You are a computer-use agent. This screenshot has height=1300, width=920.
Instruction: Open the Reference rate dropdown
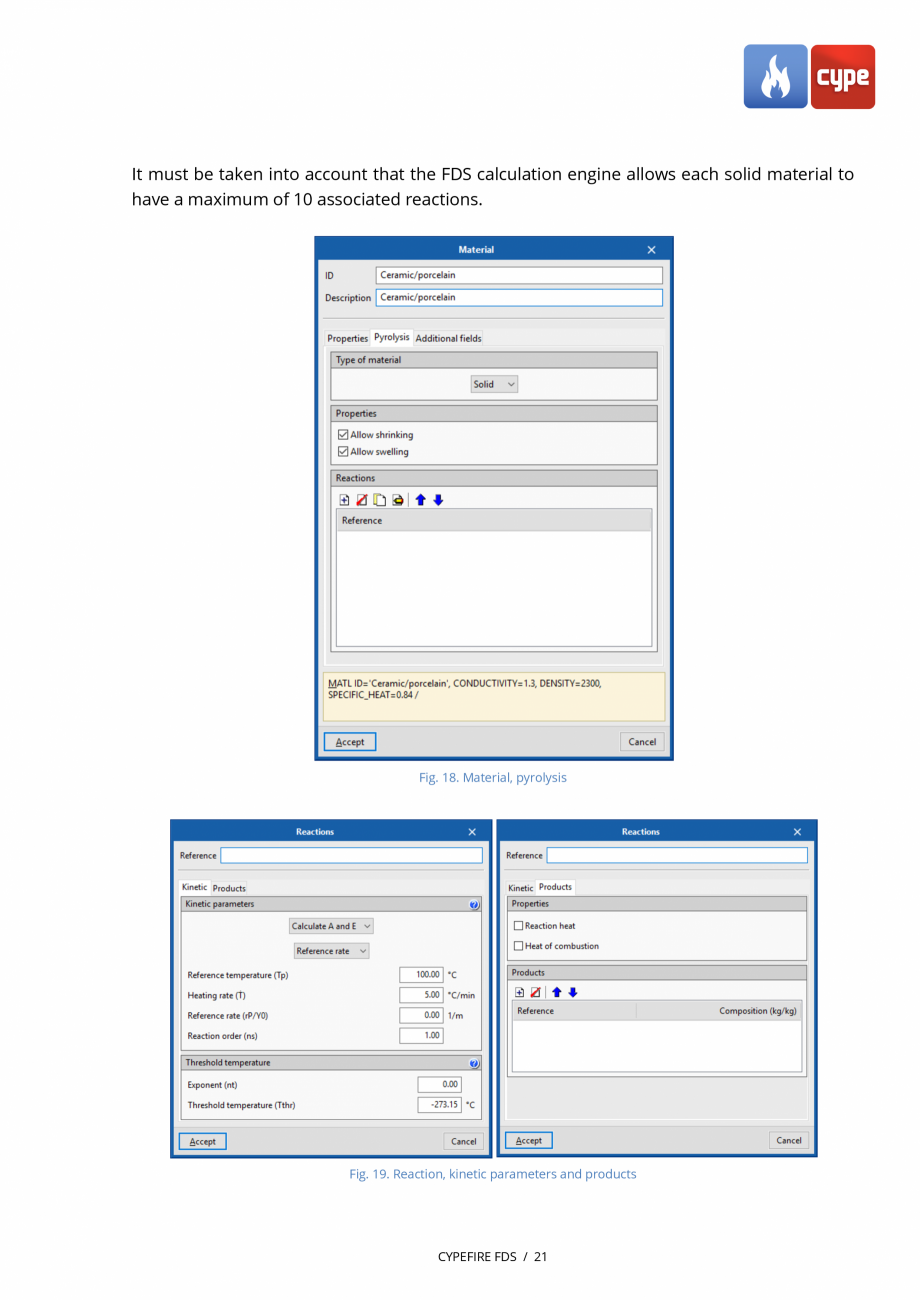point(331,951)
